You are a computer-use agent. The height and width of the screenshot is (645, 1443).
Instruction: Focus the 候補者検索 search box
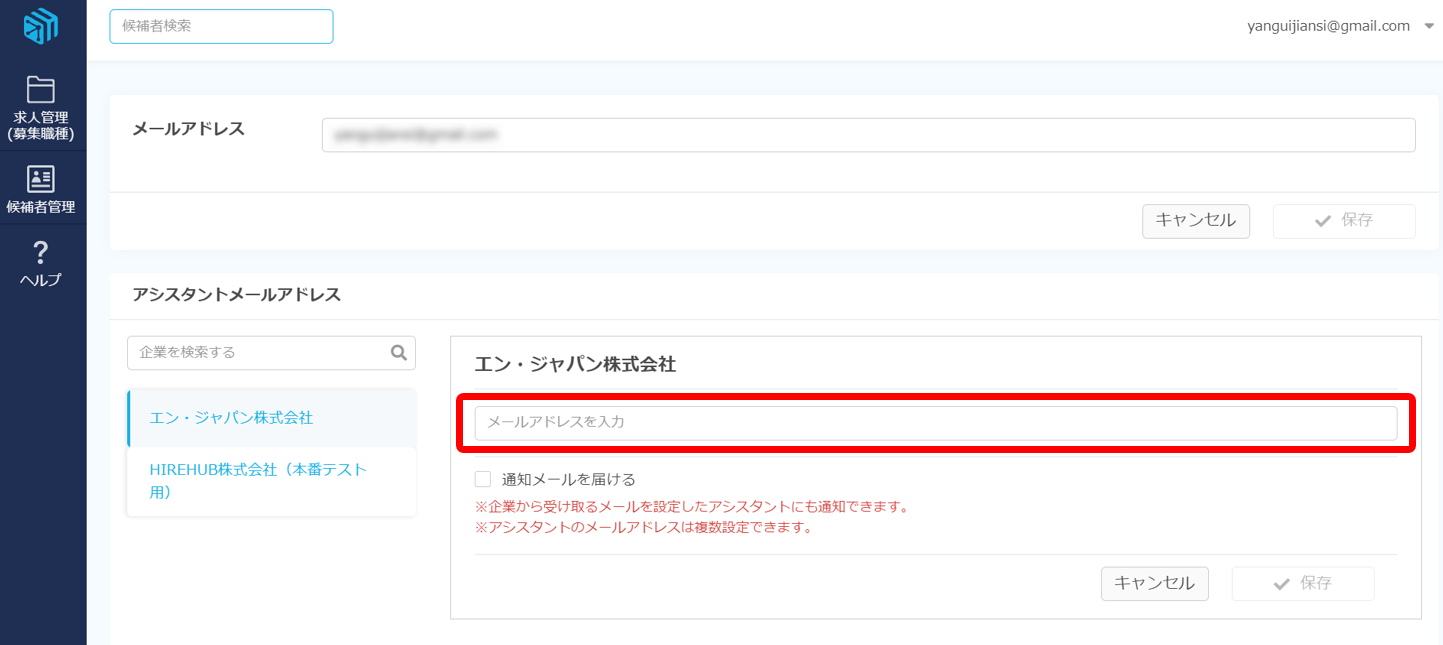point(221,27)
